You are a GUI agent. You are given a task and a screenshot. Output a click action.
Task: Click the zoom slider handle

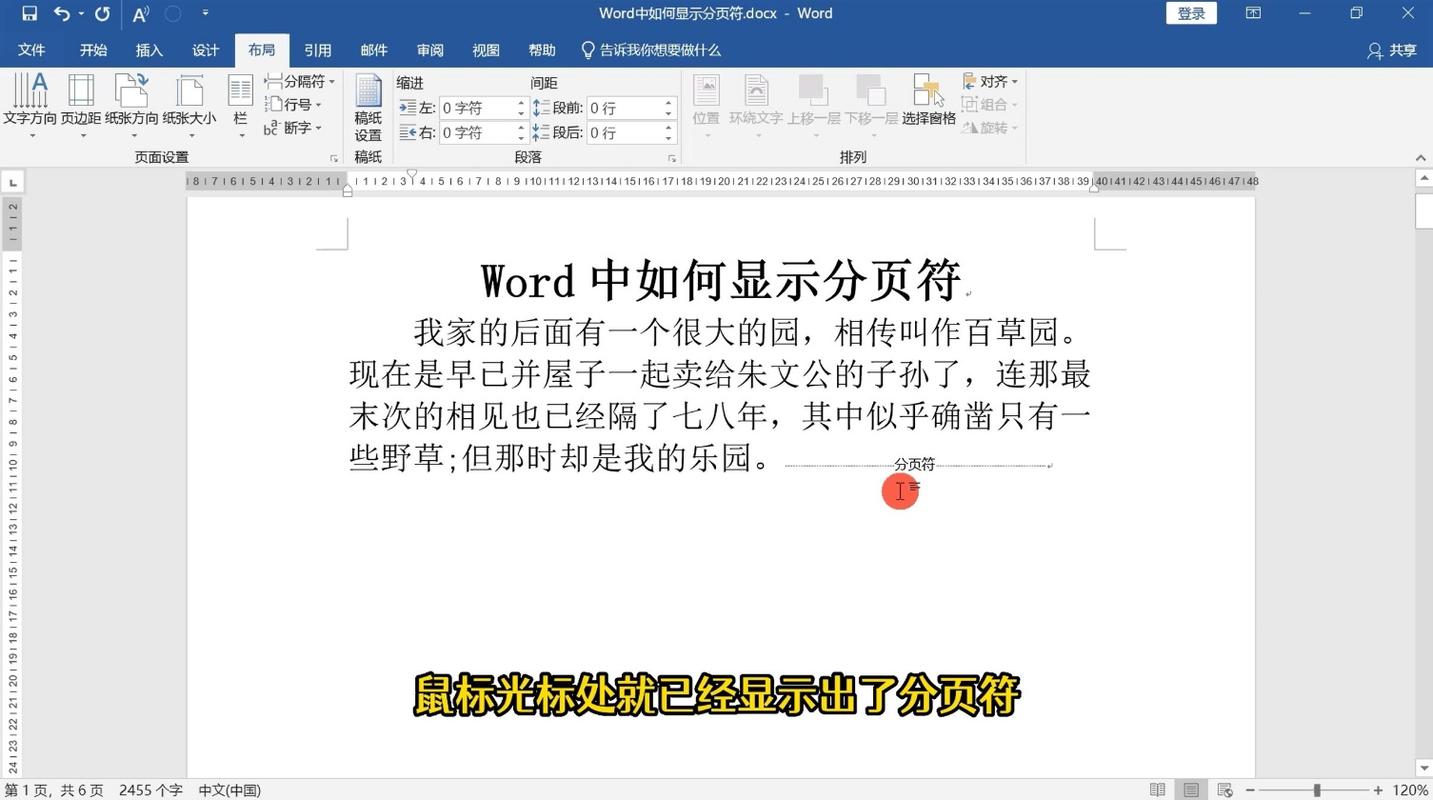(x=1317, y=790)
